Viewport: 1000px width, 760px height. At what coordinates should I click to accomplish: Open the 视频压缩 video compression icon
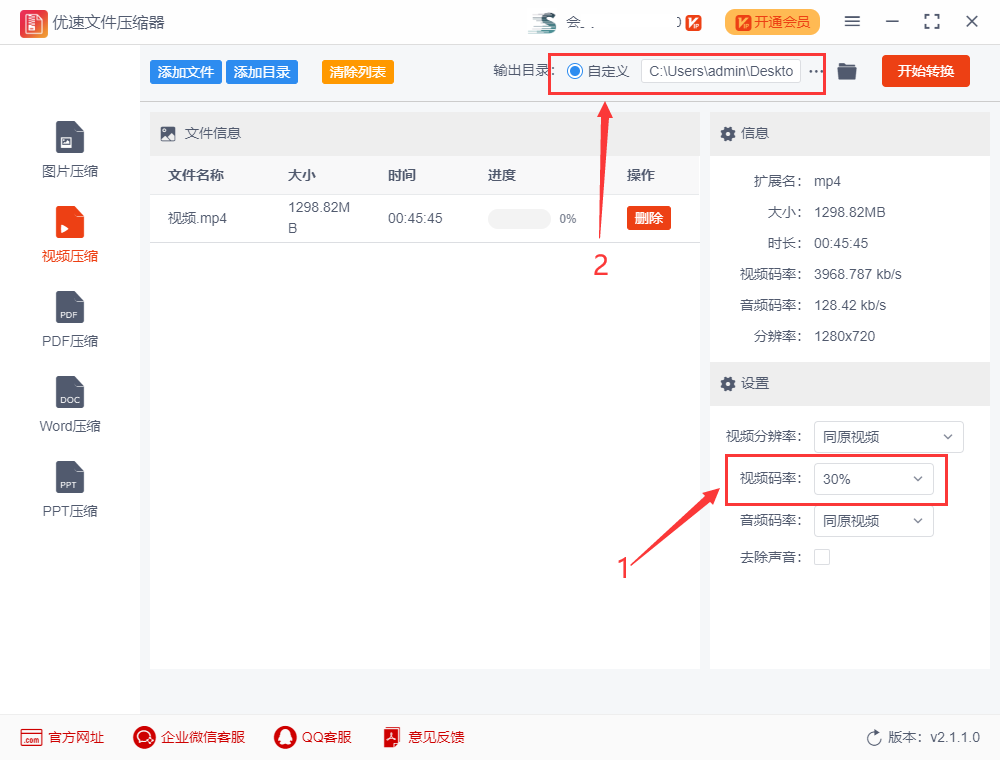[x=70, y=222]
